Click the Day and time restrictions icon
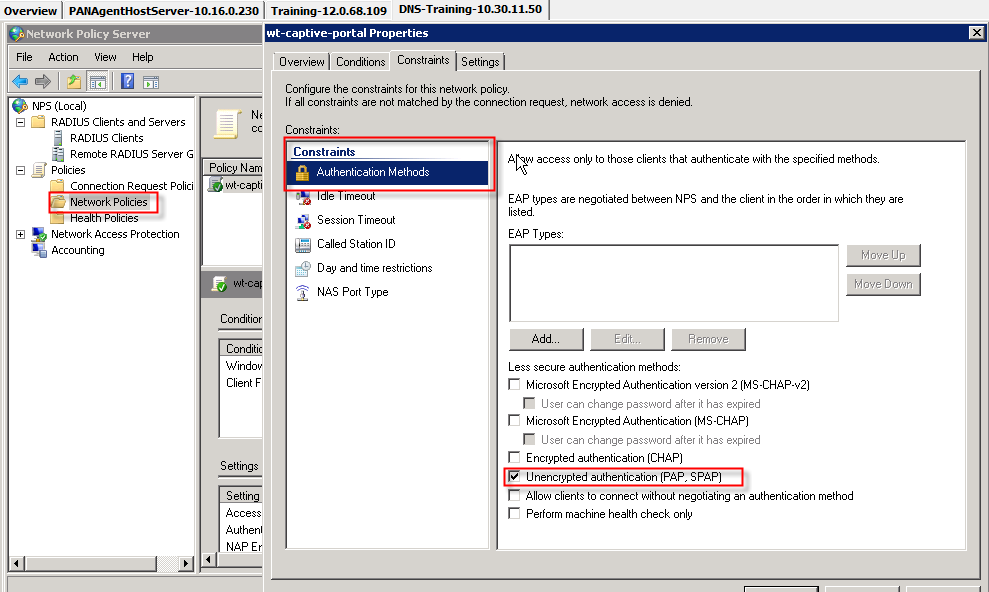Screen dimensions: 989x592 point(303,269)
